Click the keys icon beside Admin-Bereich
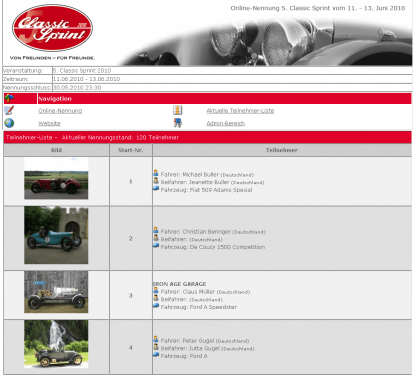This screenshot has height=375, width=417. (178, 123)
